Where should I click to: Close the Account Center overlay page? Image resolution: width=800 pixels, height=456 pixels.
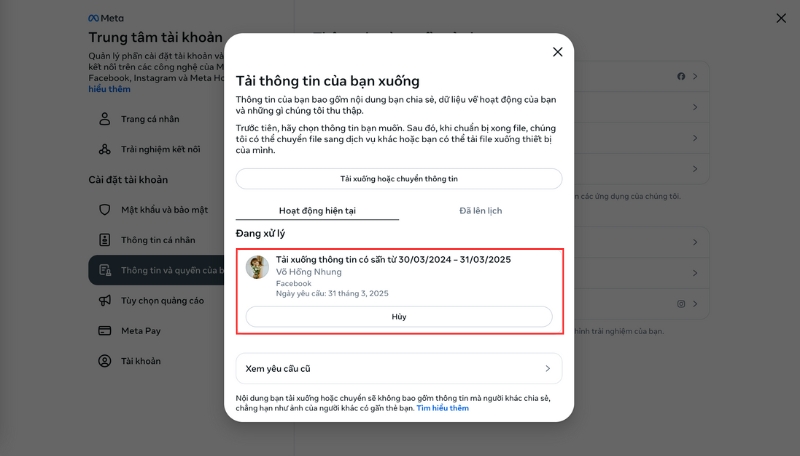pyautogui.click(x=781, y=18)
